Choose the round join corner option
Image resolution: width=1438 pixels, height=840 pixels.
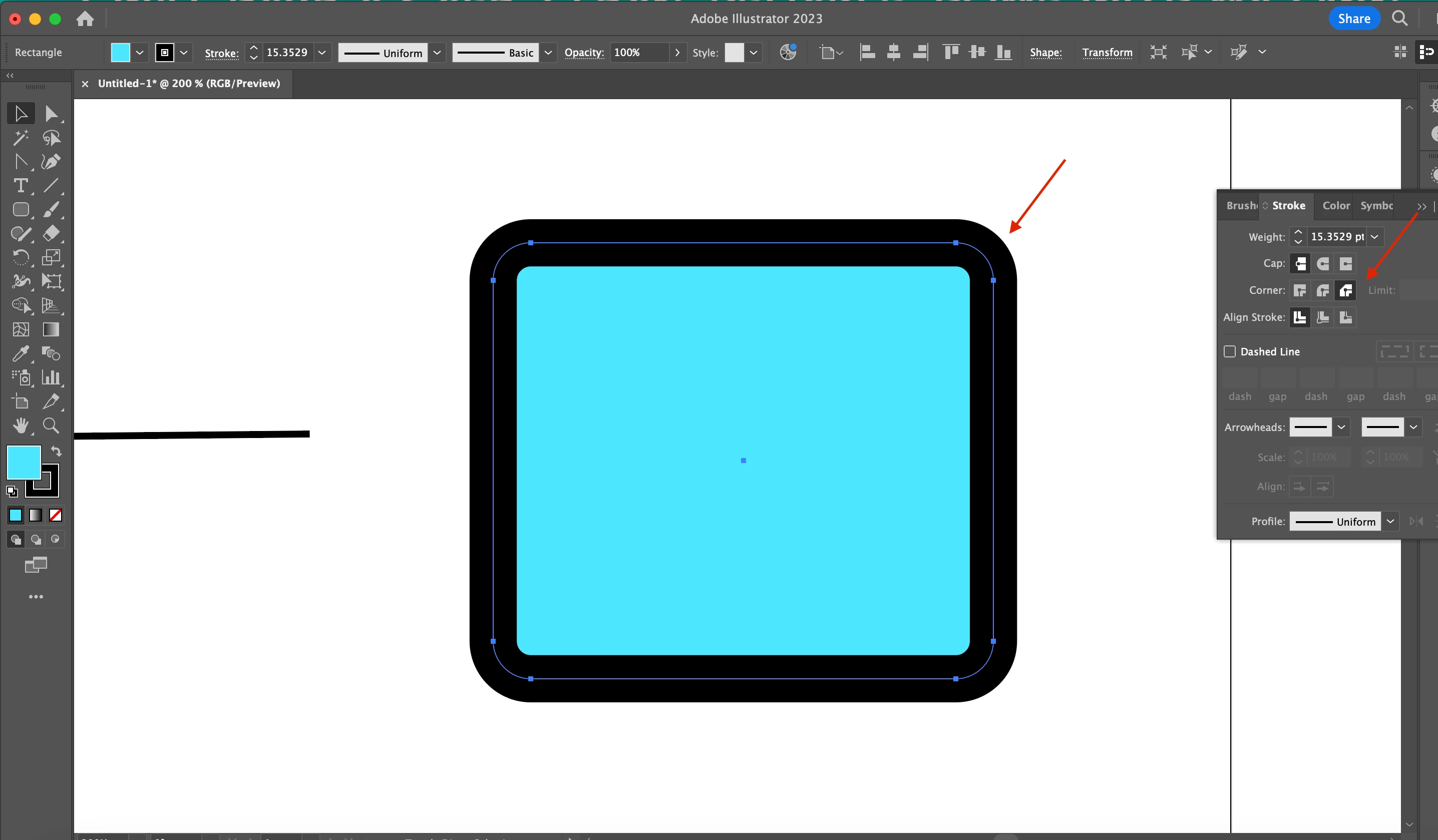tap(1323, 290)
